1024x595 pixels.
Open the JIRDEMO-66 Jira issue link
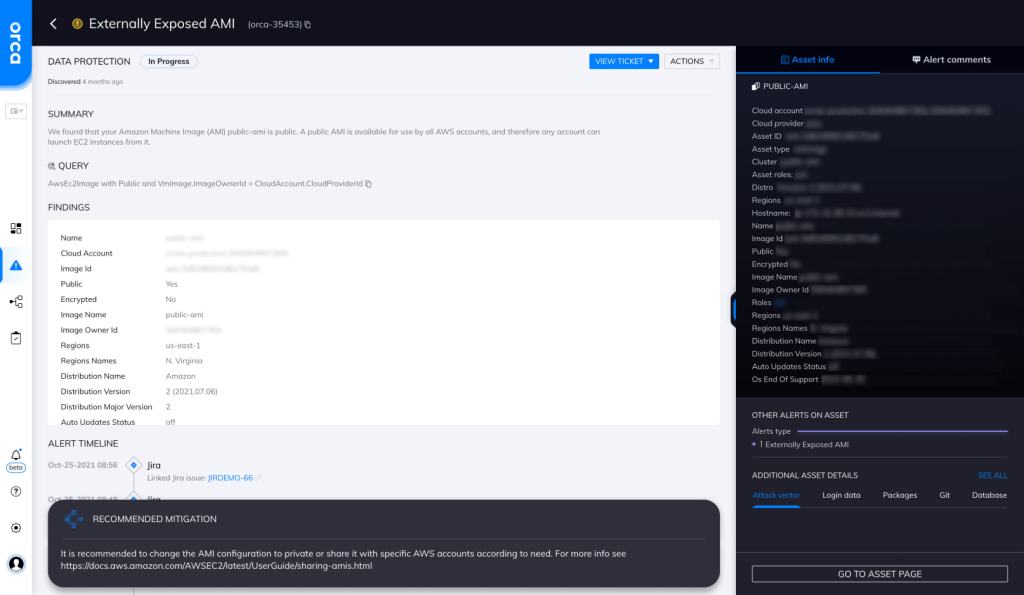coord(230,479)
